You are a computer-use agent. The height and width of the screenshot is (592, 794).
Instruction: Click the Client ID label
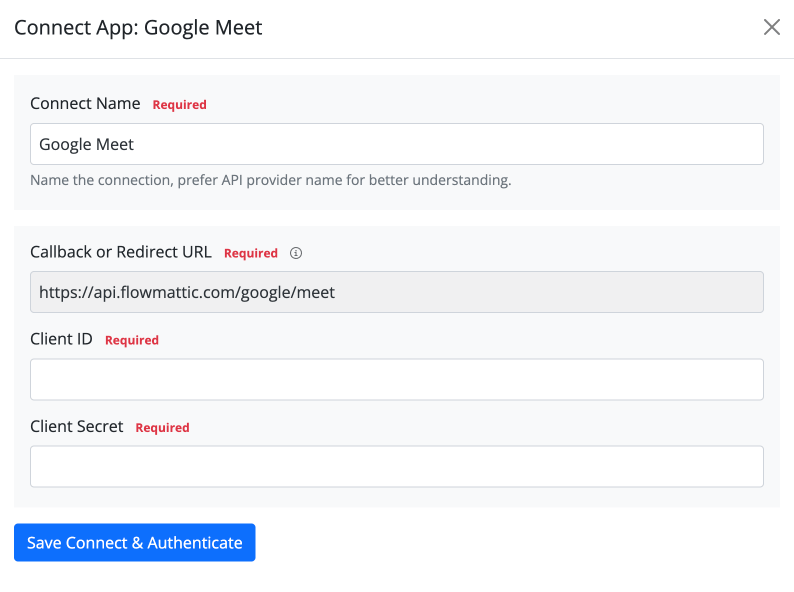point(61,339)
